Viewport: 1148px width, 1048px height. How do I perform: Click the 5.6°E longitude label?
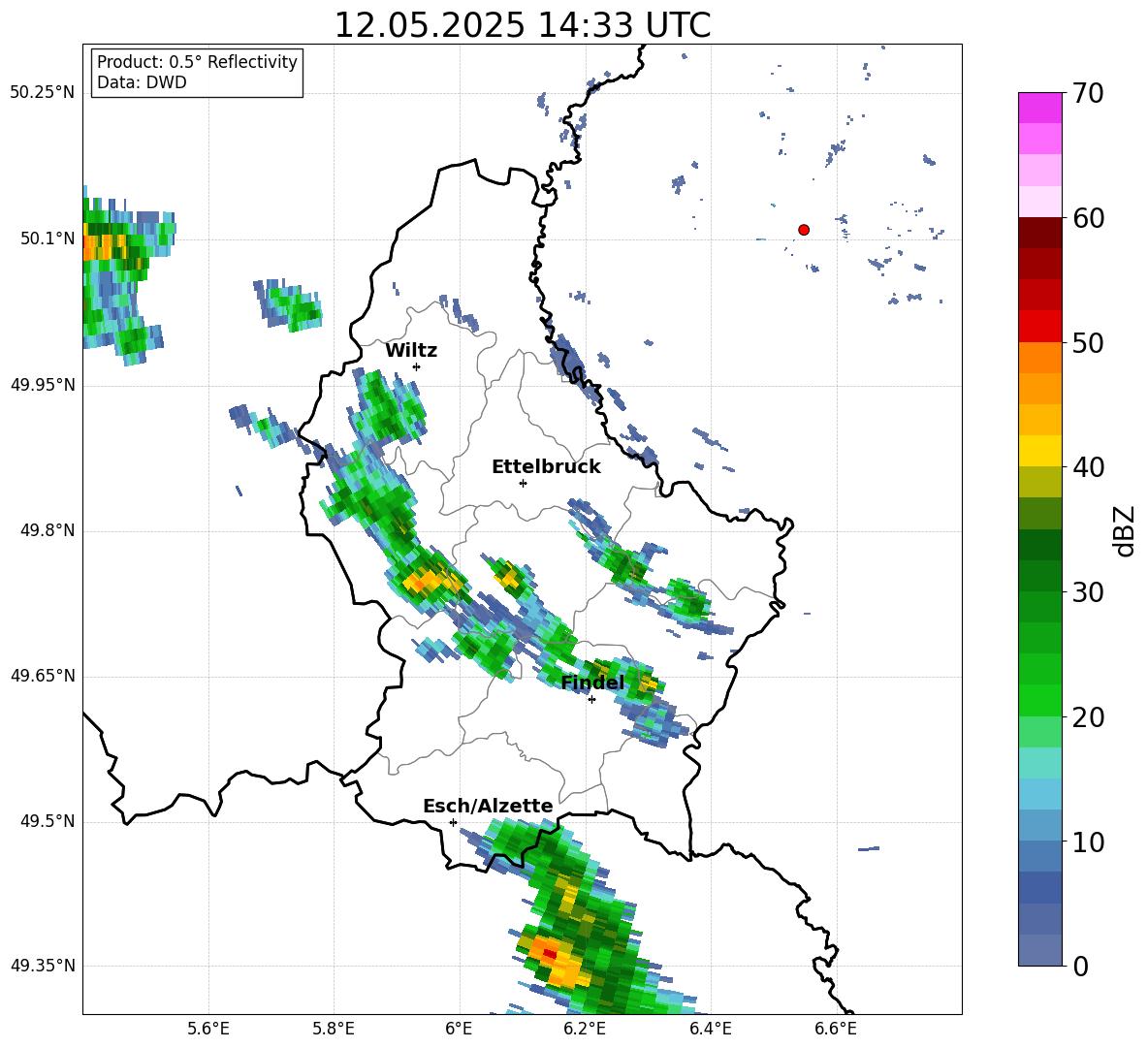208,1029
